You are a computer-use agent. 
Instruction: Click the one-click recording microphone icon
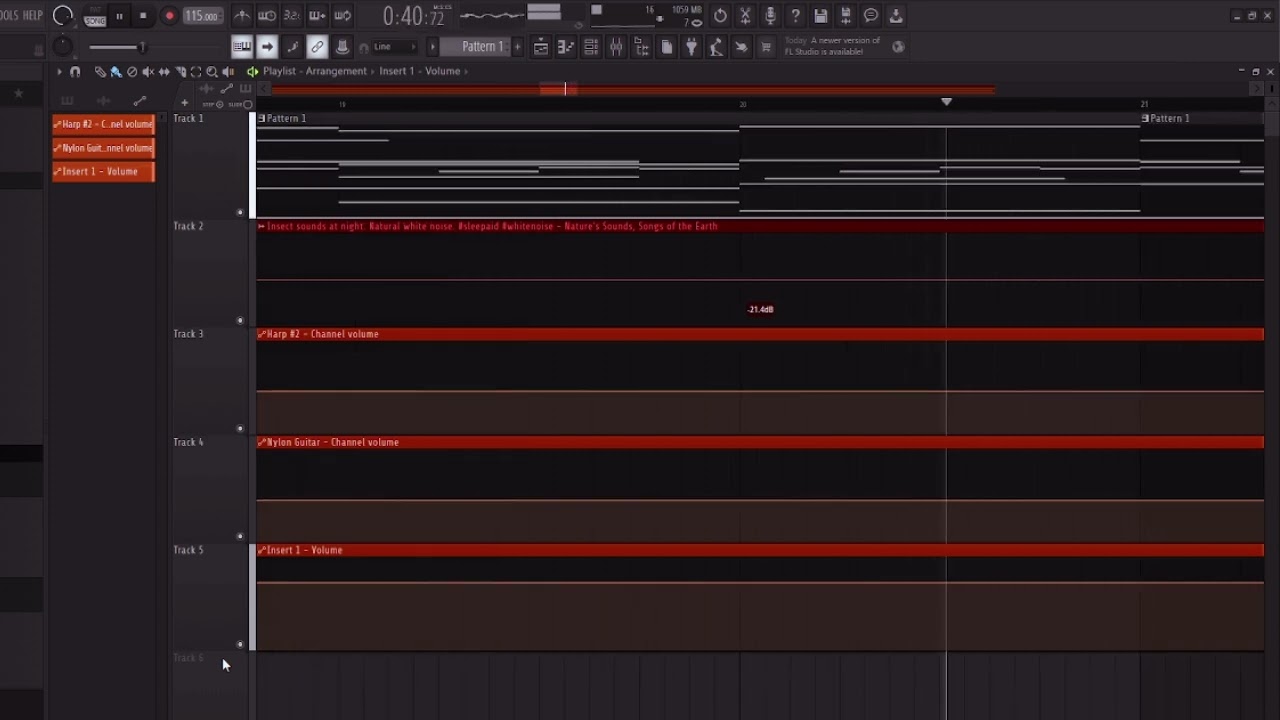[x=770, y=15]
